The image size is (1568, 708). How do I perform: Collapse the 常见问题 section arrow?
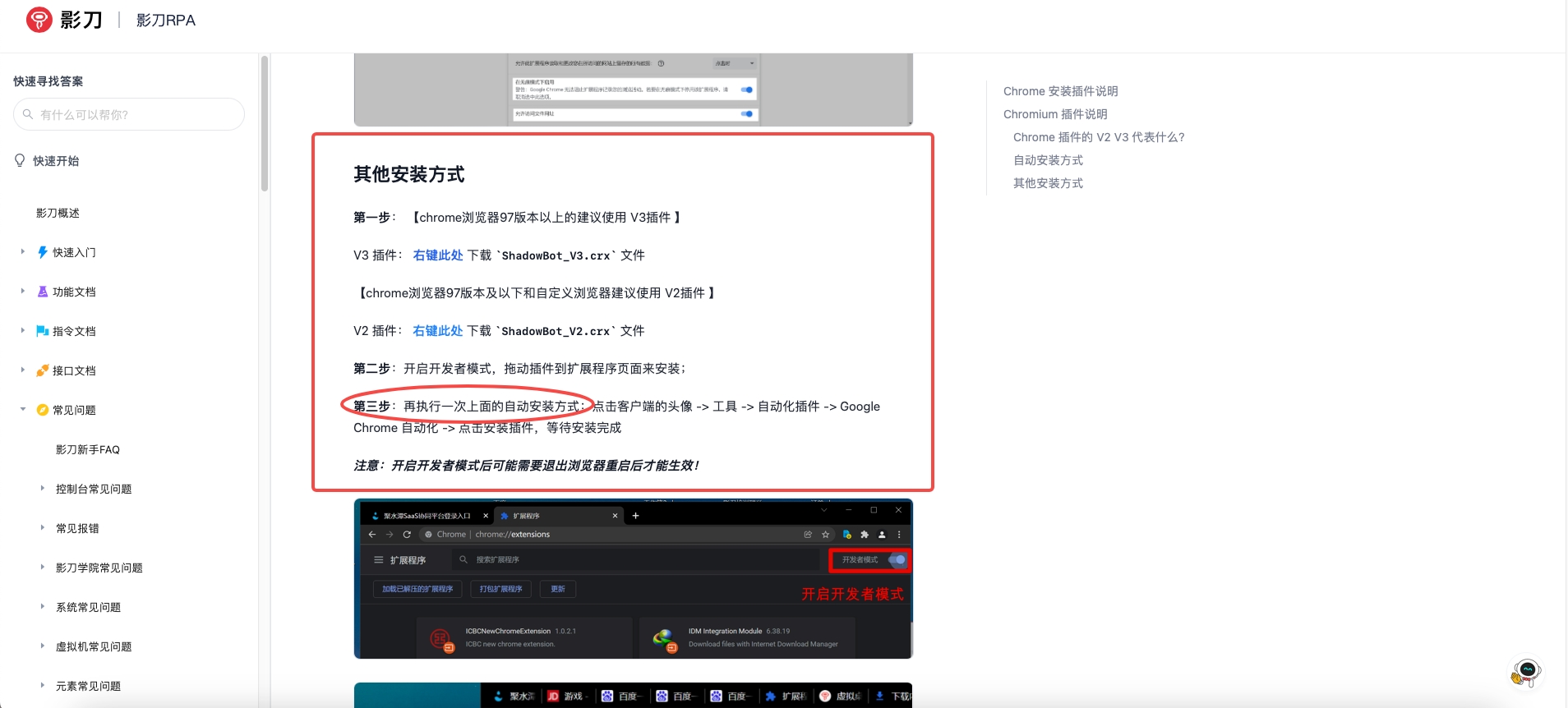(x=23, y=409)
